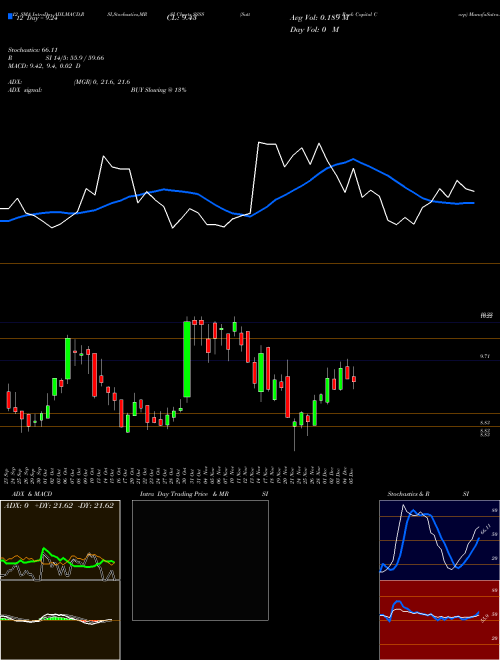The width and height of the screenshot is (500, 660).
Task: Click the 'ADX:' label in header
Action: (15, 82)
